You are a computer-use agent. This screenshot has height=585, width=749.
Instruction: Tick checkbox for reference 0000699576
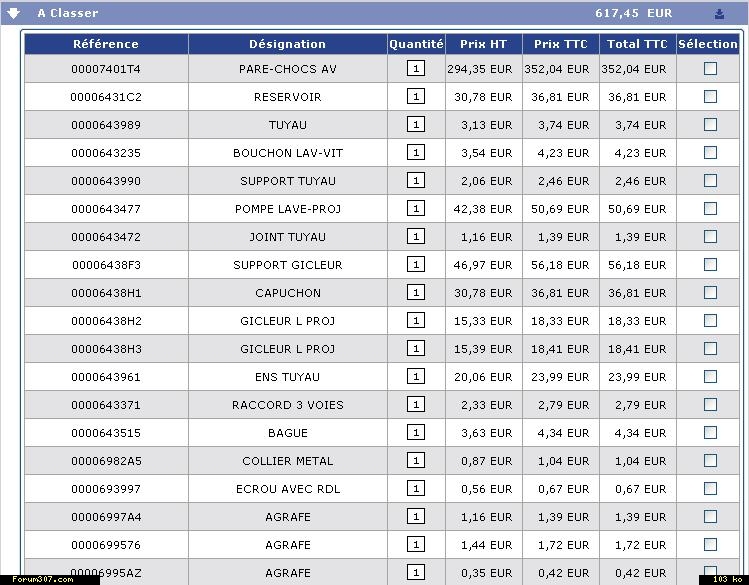[x=710, y=544]
